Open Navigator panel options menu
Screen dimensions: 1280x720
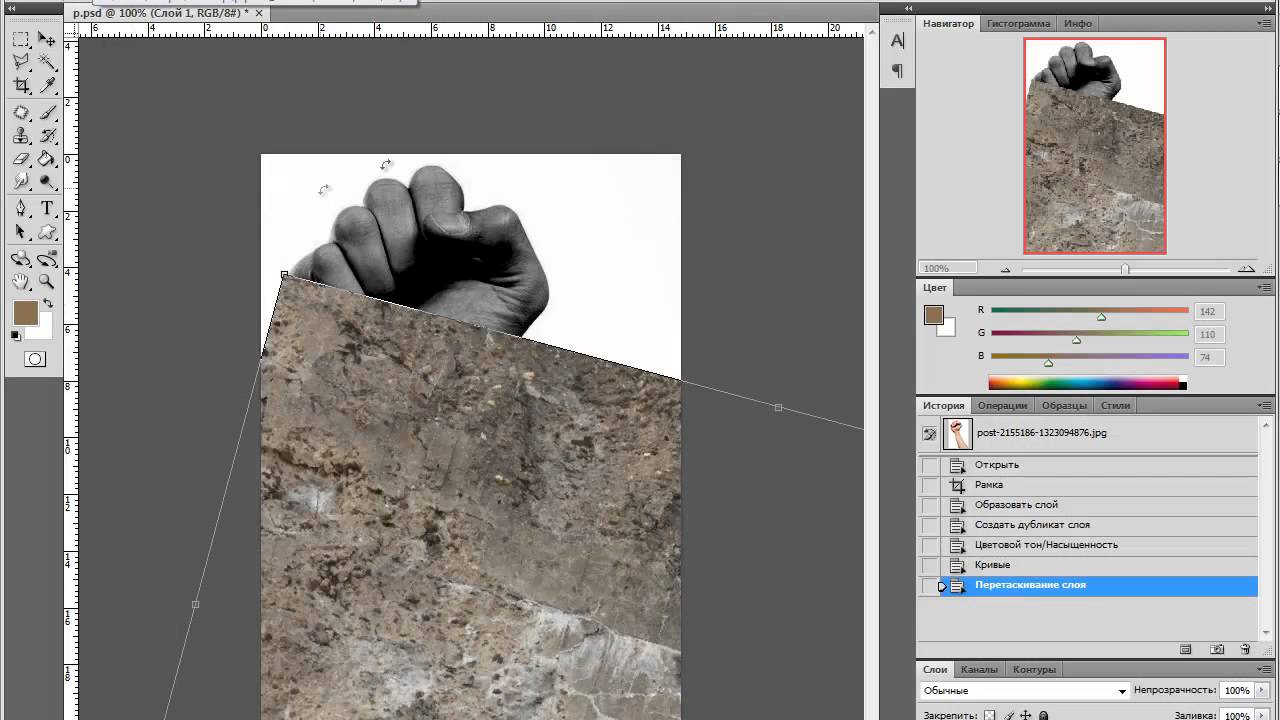click(x=1266, y=23)
